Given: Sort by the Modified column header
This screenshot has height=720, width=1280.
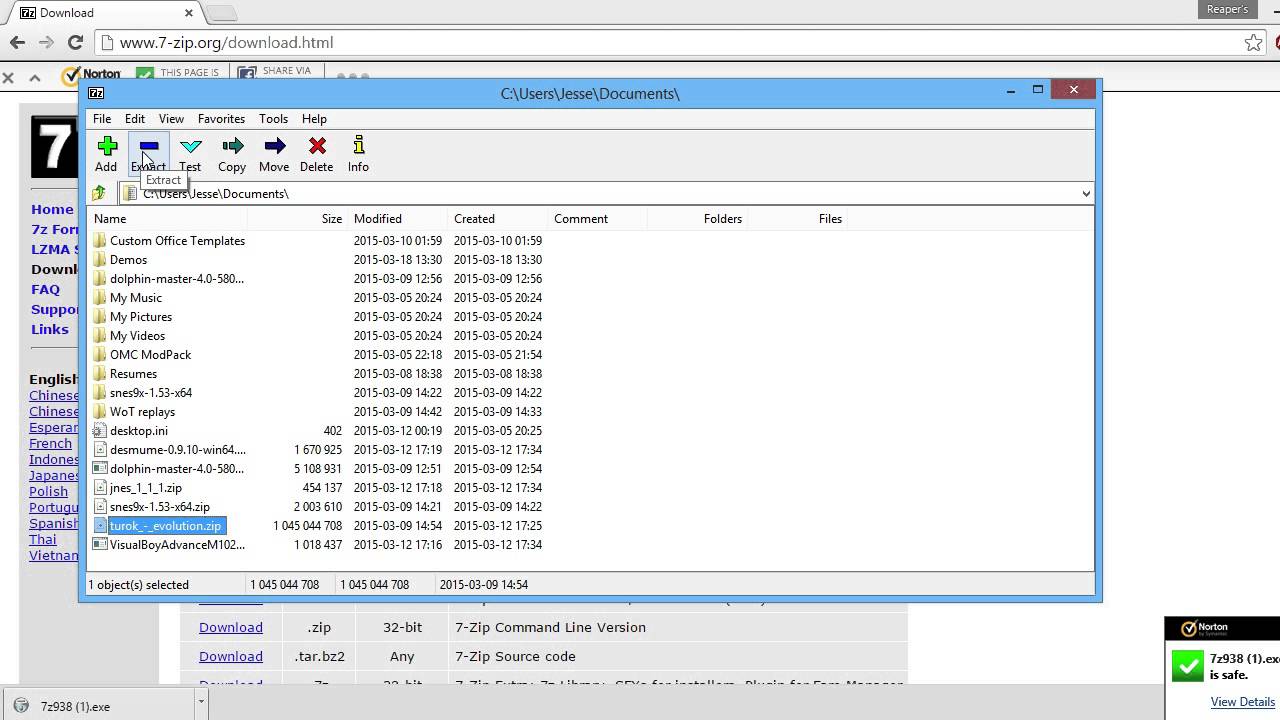Looking at the screenshot, I should tap(397, 219).
